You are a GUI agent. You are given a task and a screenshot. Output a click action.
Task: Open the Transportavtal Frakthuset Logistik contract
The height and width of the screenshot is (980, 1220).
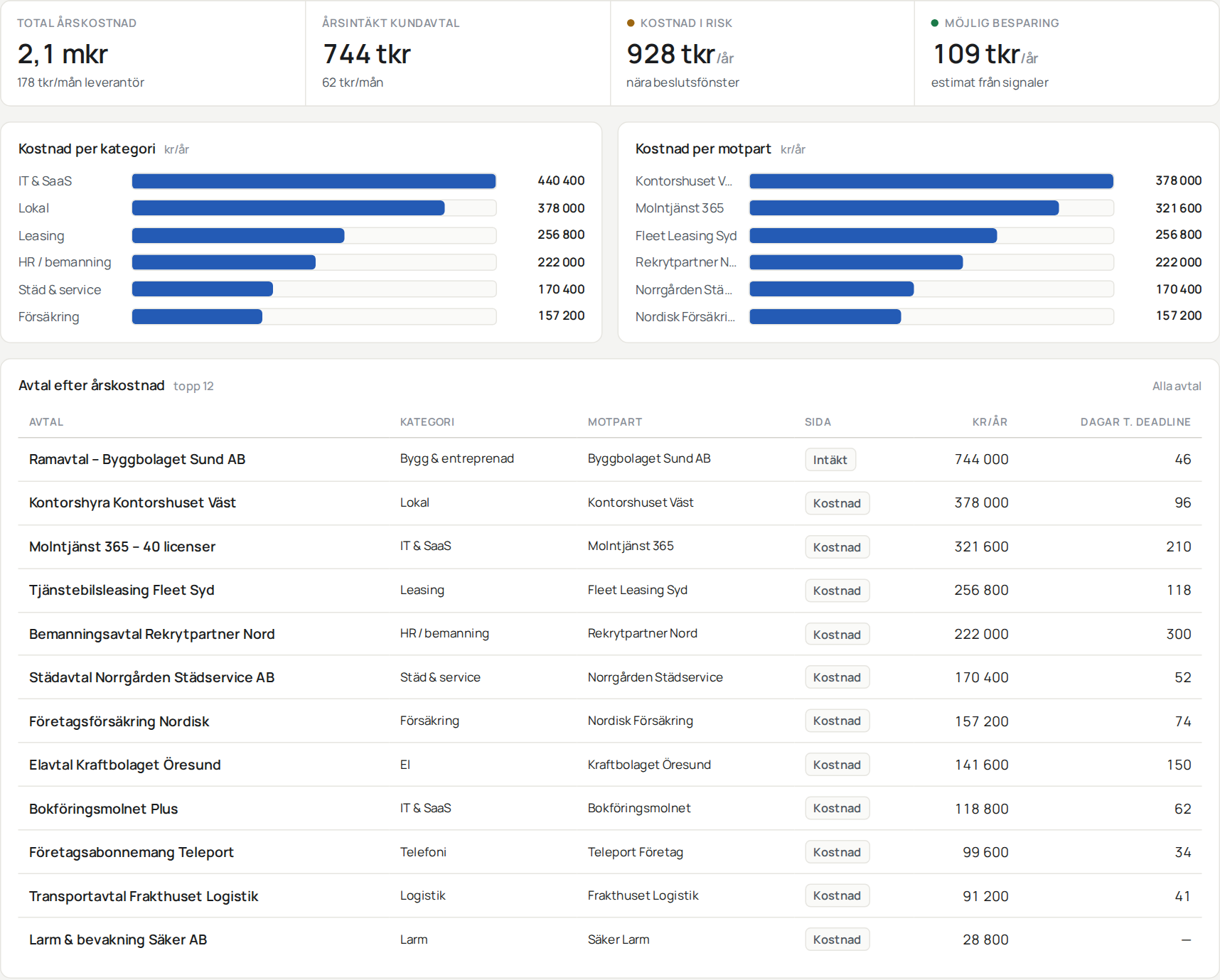[144, 896]
